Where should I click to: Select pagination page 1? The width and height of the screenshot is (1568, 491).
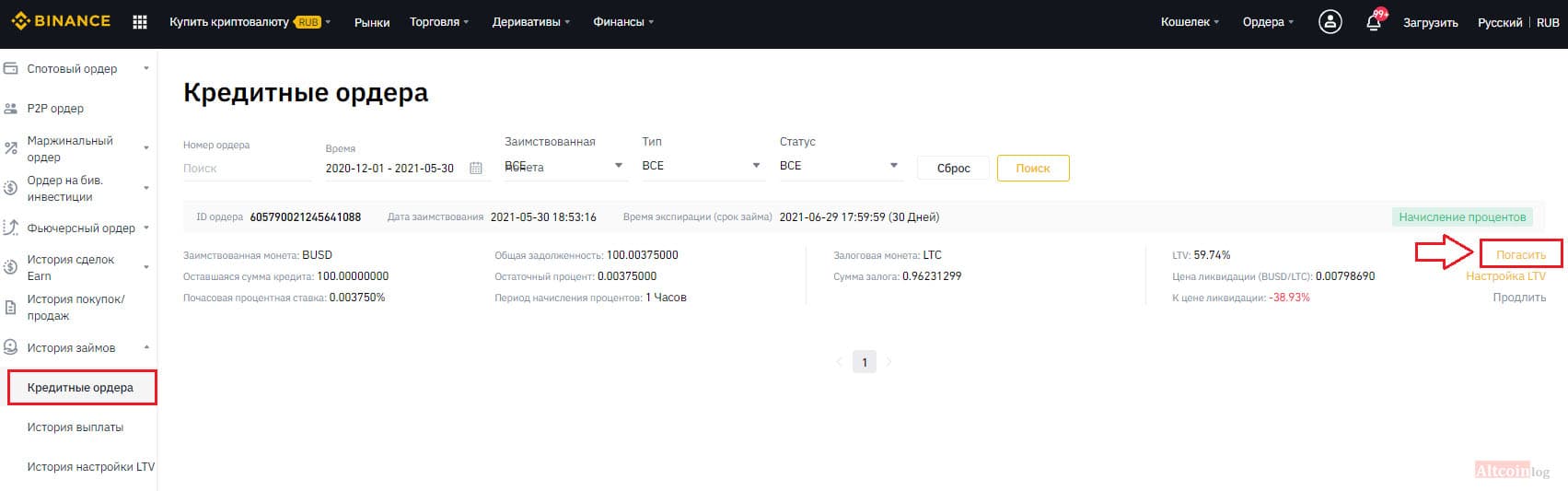[x=864, y=362]
